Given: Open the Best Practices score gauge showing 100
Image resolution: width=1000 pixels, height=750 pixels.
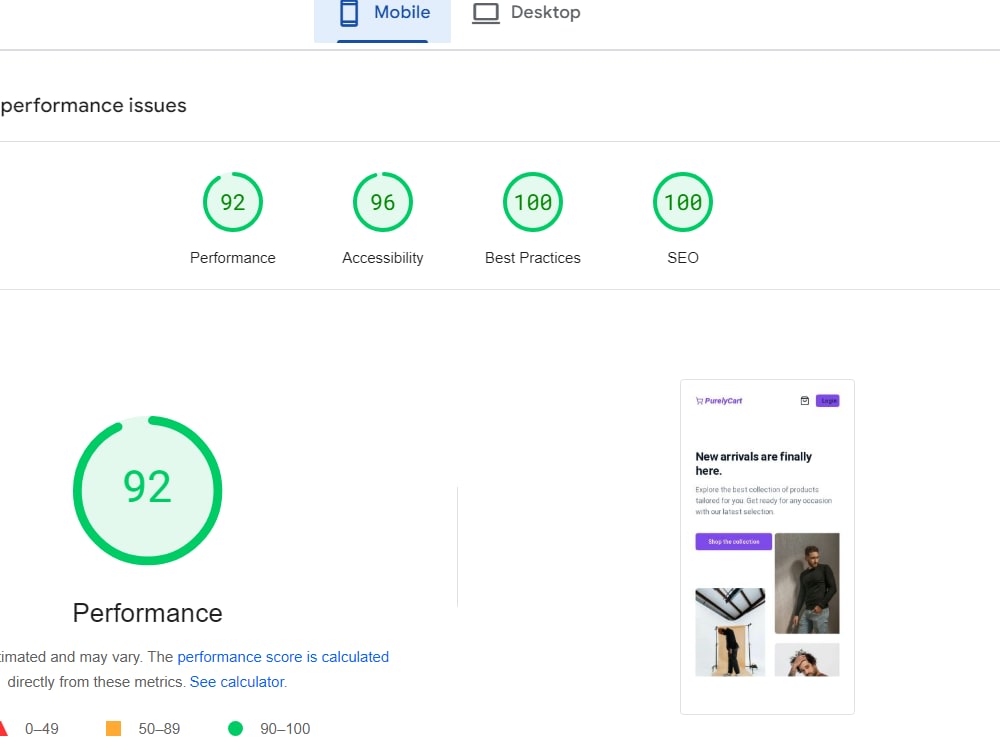Looking at the screenshot, I should [533, 202].
